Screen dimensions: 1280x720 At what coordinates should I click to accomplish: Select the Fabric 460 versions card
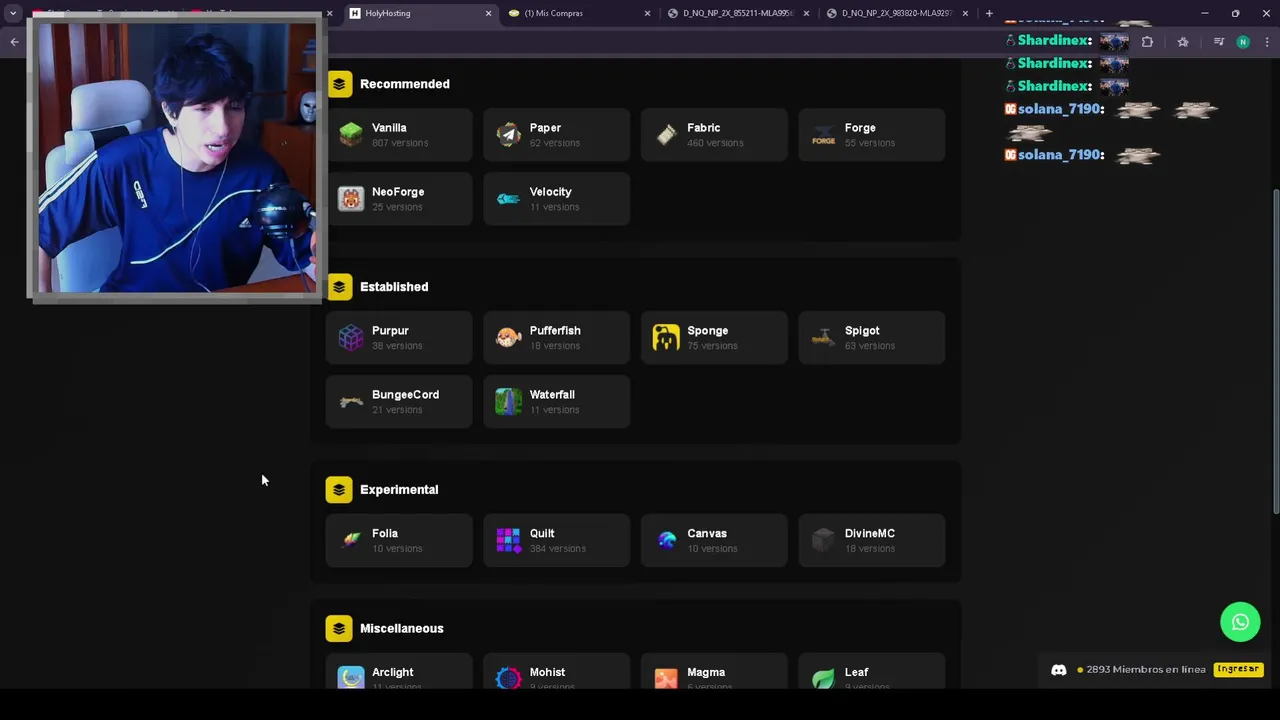(x=714, y=135)
